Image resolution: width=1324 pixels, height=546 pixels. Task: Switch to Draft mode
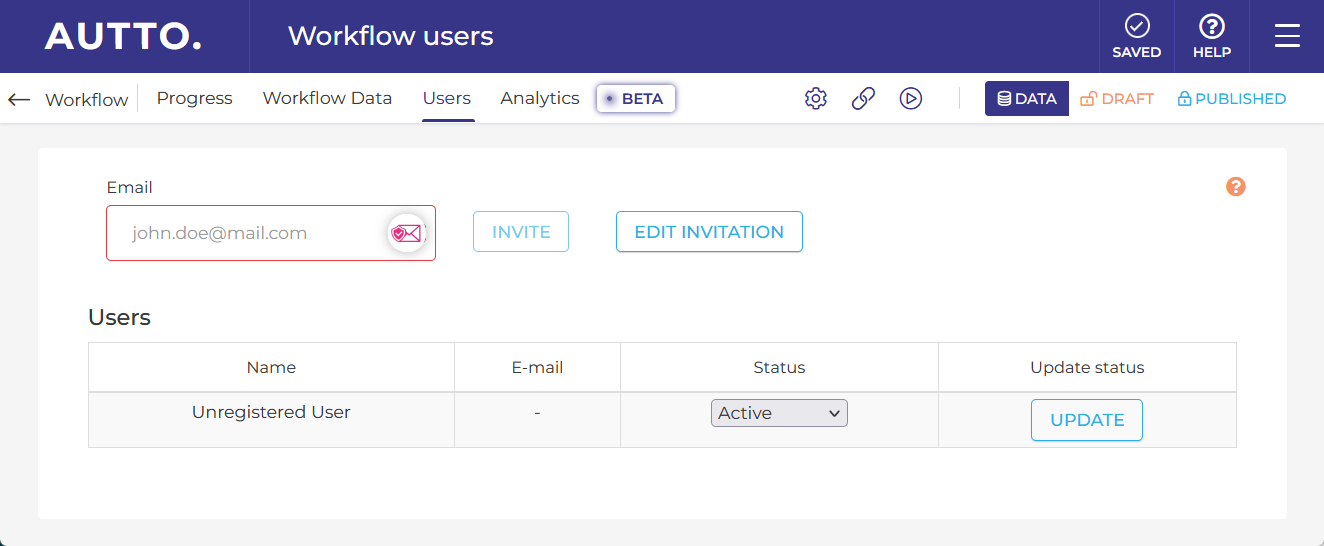pos(1117,98)
